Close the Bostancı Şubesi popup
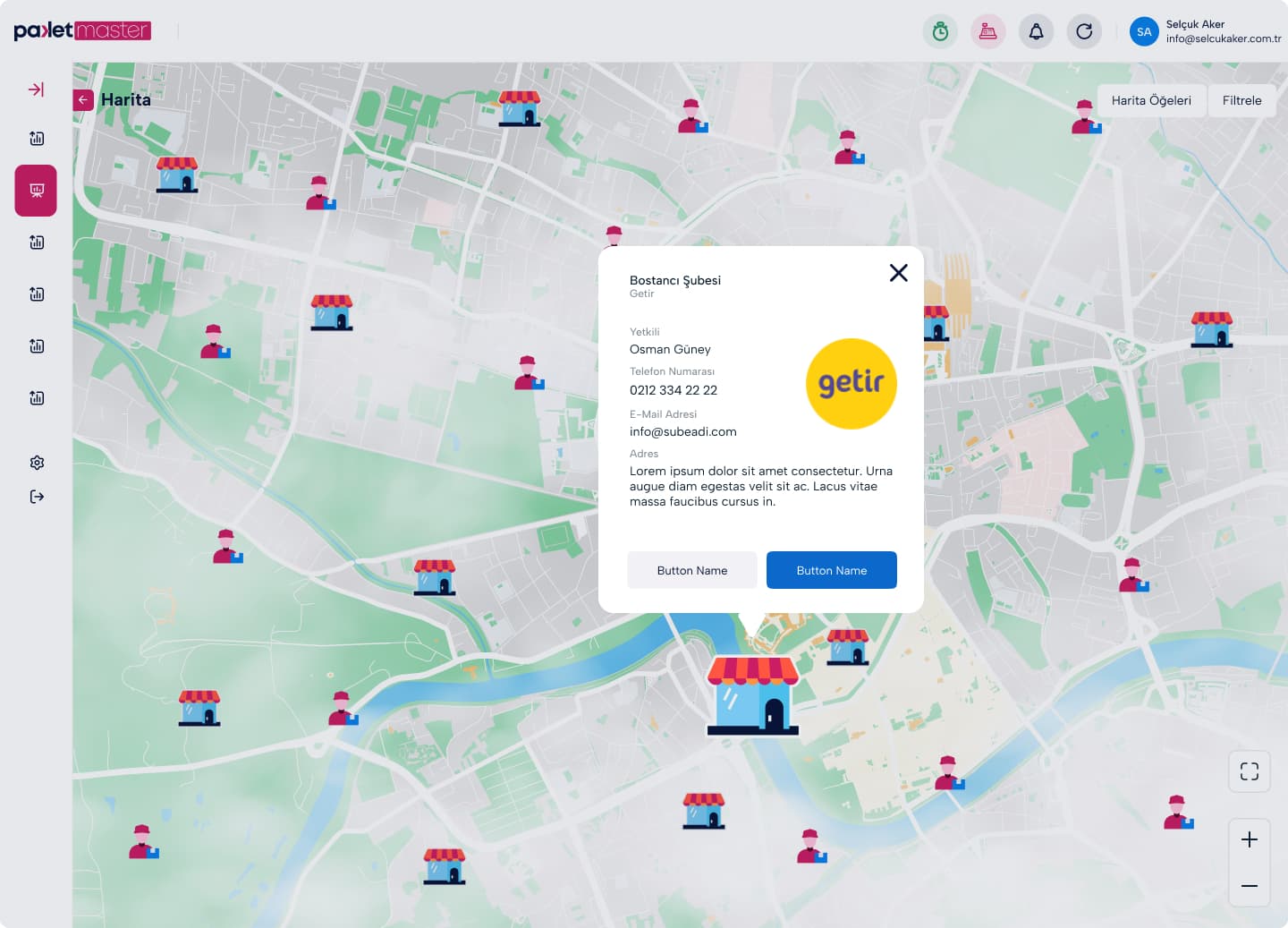The width and height of the screenshot is (1288, 928). [x=899, y=273]
